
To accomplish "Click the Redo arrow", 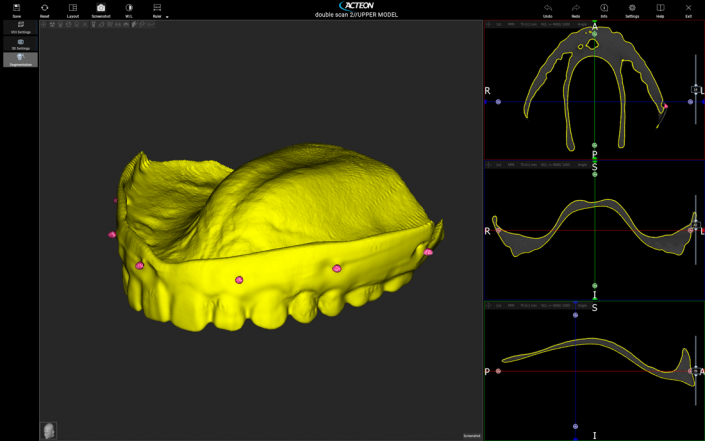I will tap(576, 10).
